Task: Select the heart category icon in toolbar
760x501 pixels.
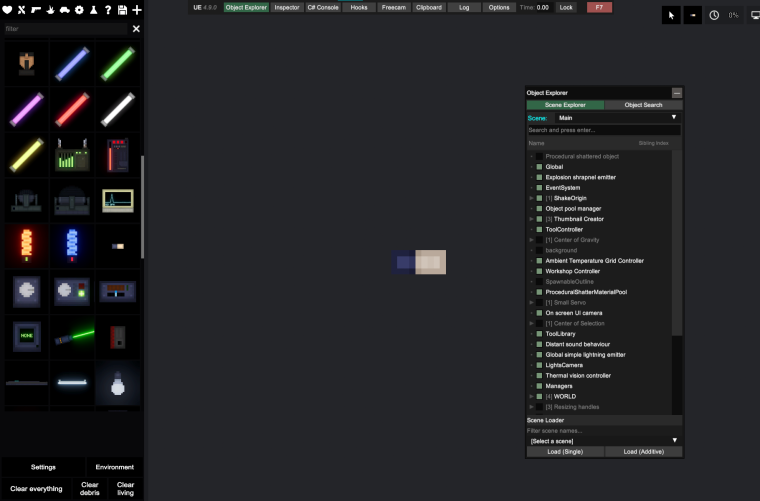Action: click(x=7, y=10)
